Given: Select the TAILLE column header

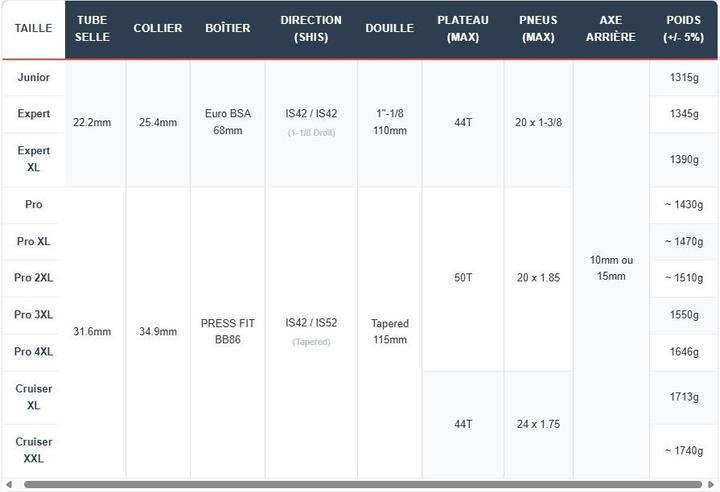Looking at the screenshot, I should (33, 28).
